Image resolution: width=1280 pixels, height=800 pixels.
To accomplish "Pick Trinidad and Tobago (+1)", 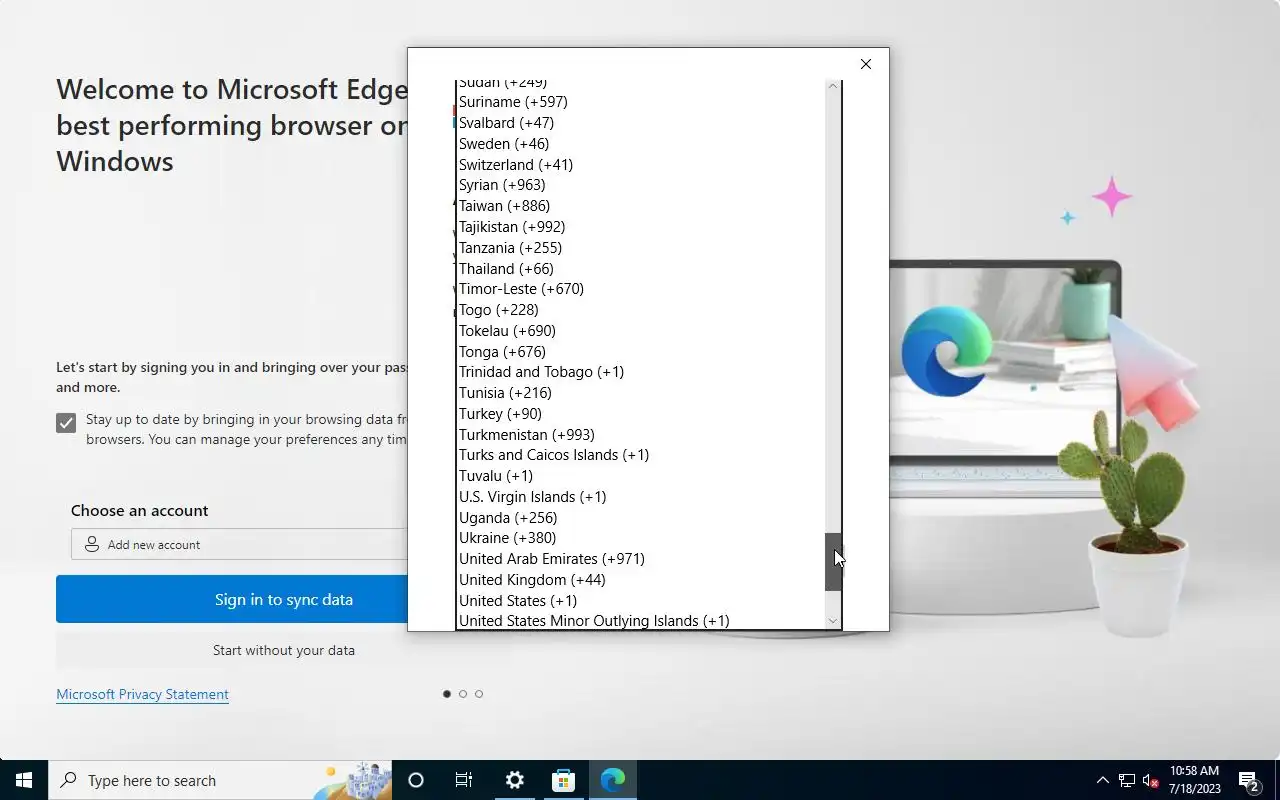I will (x=640, y=372).
